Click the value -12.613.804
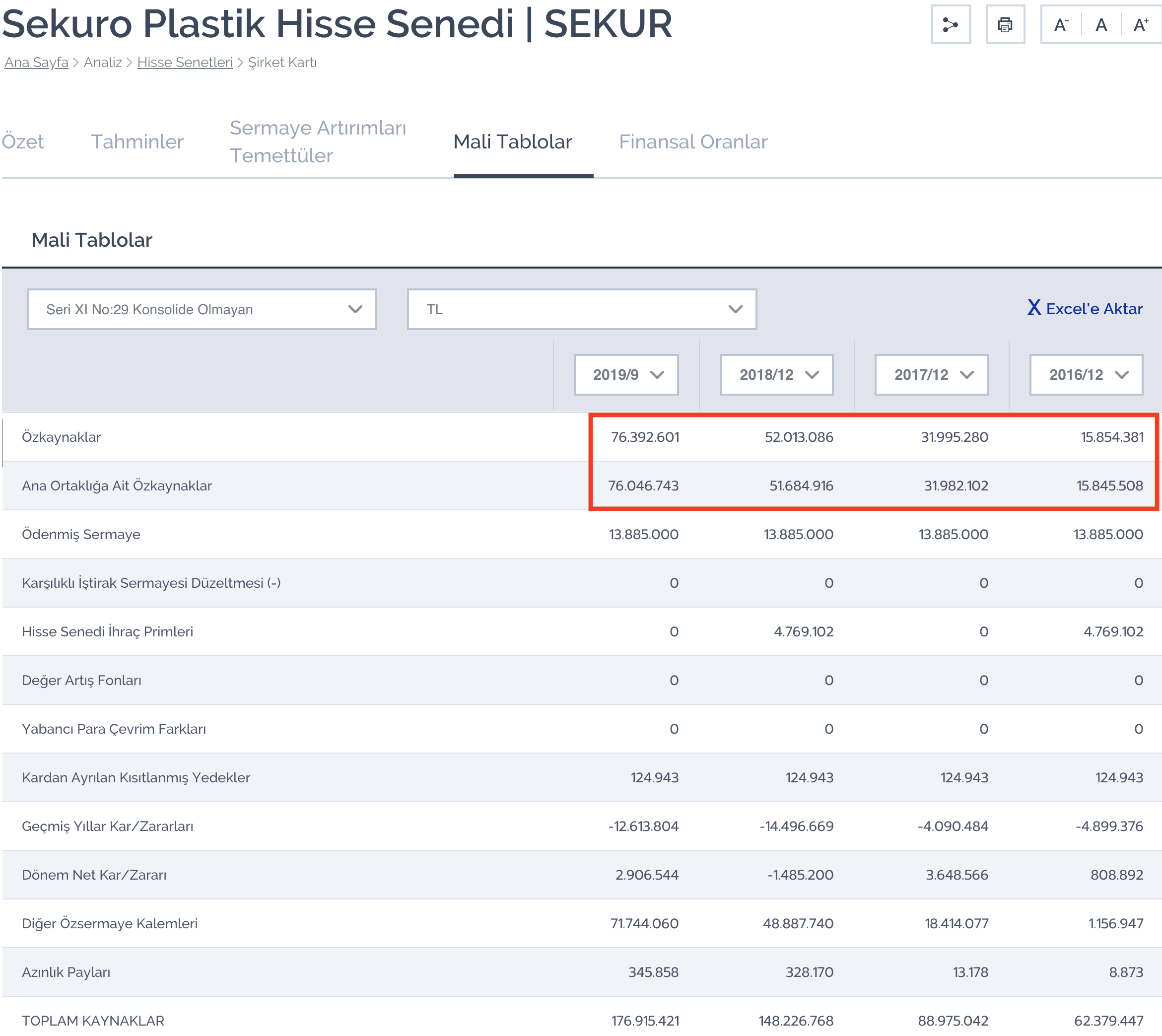 643,827
